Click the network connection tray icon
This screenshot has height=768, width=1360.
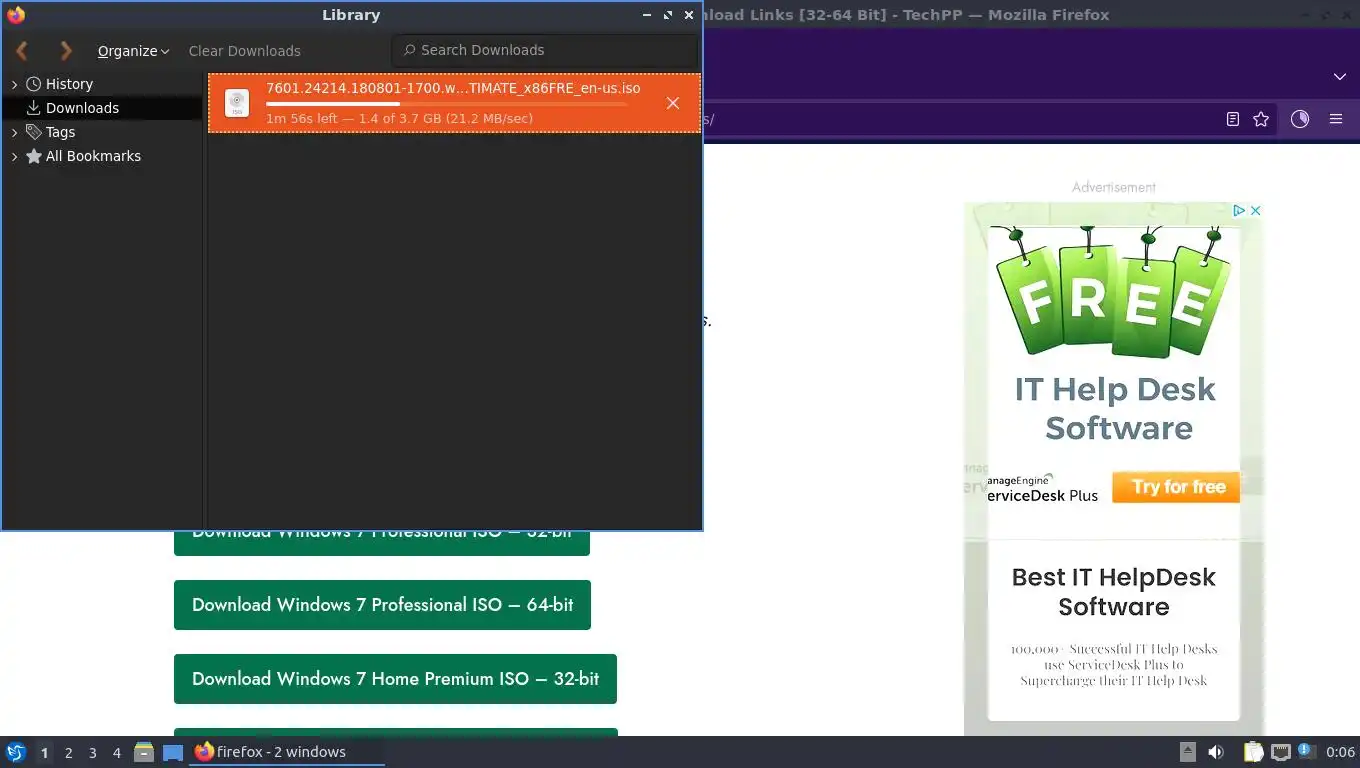1281,752
